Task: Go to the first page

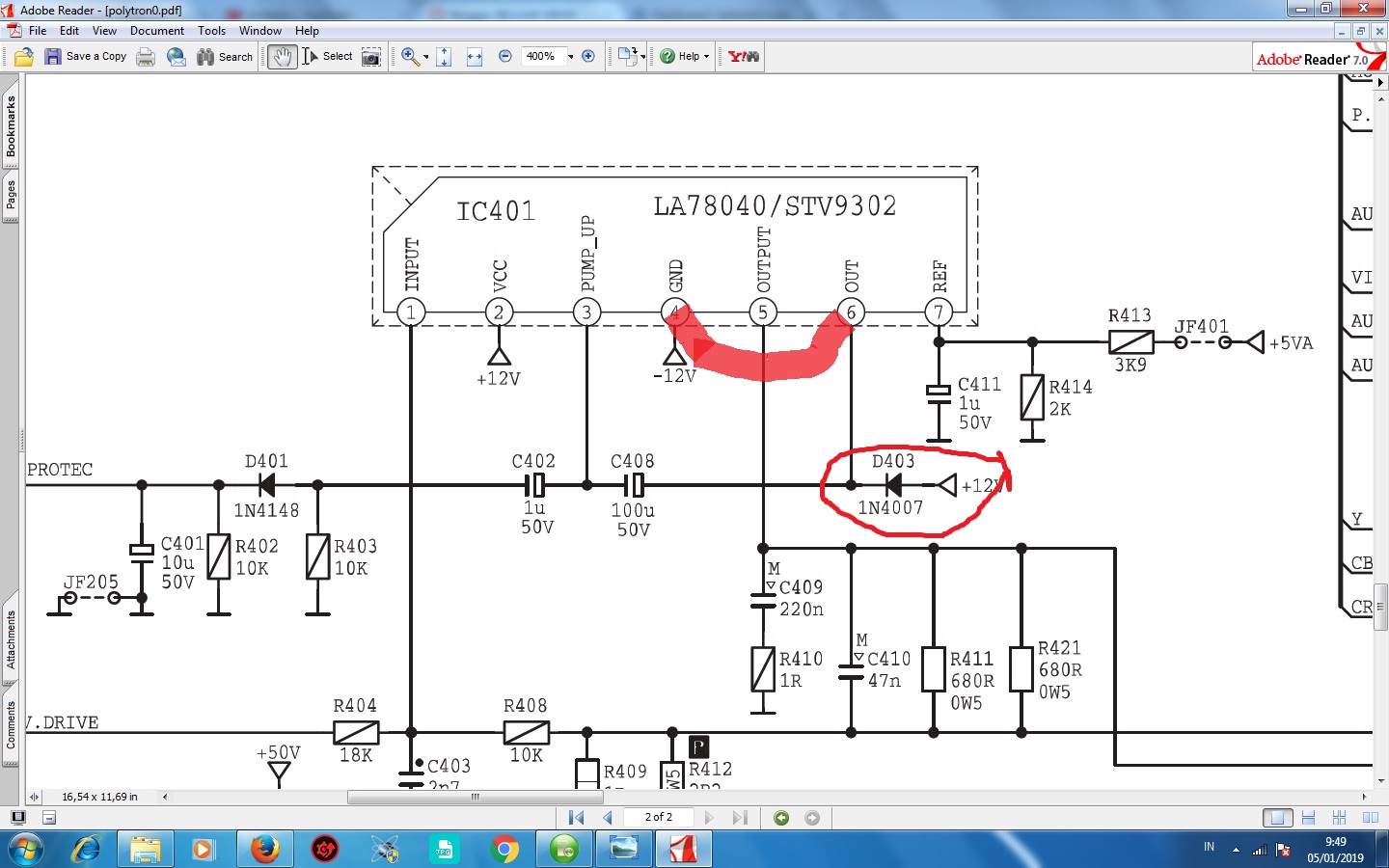Action: [x=577, y=818]
